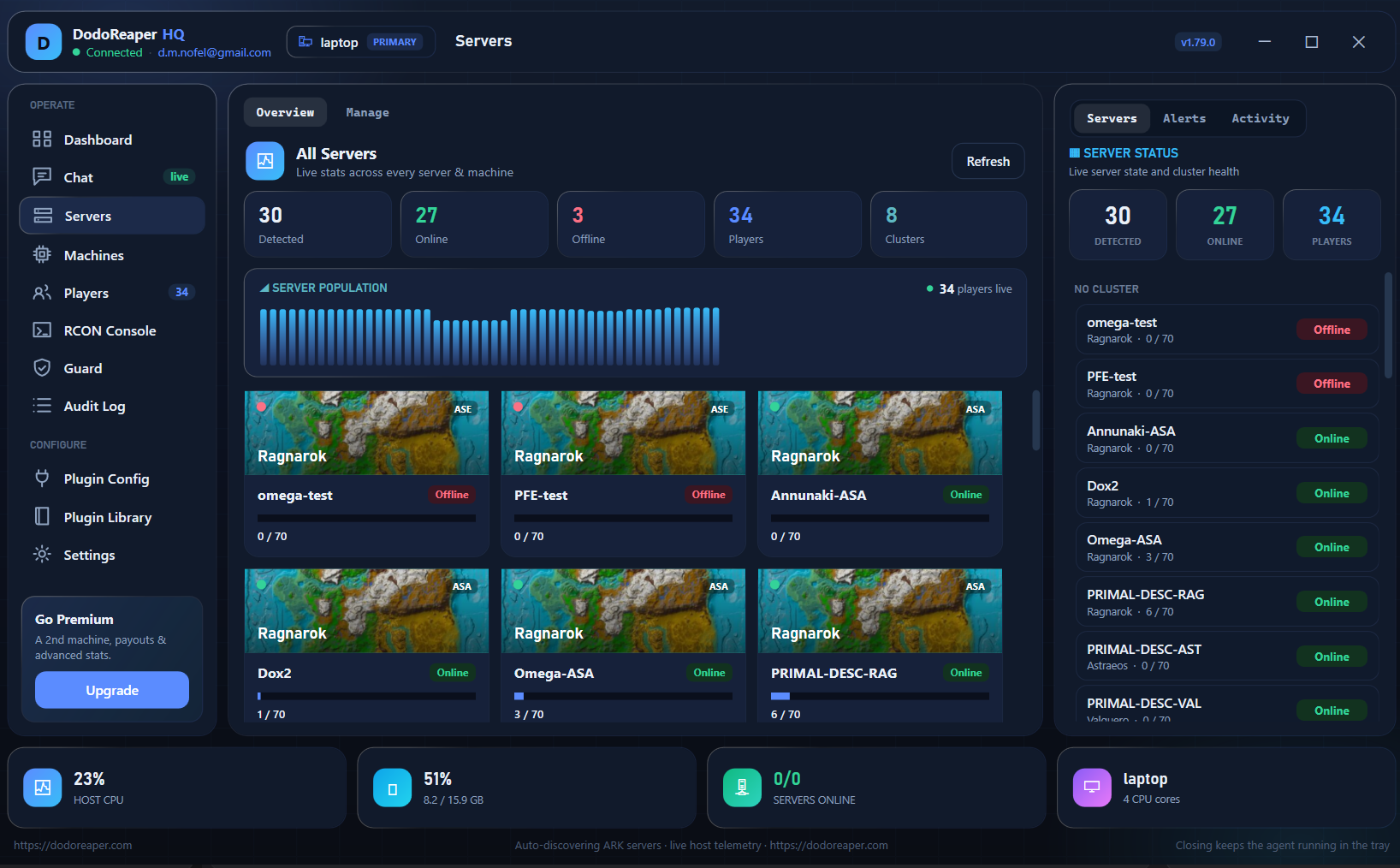
Task: Click the 3 Offline stat card
Action: pyautogui.click(x=631, y=224)
